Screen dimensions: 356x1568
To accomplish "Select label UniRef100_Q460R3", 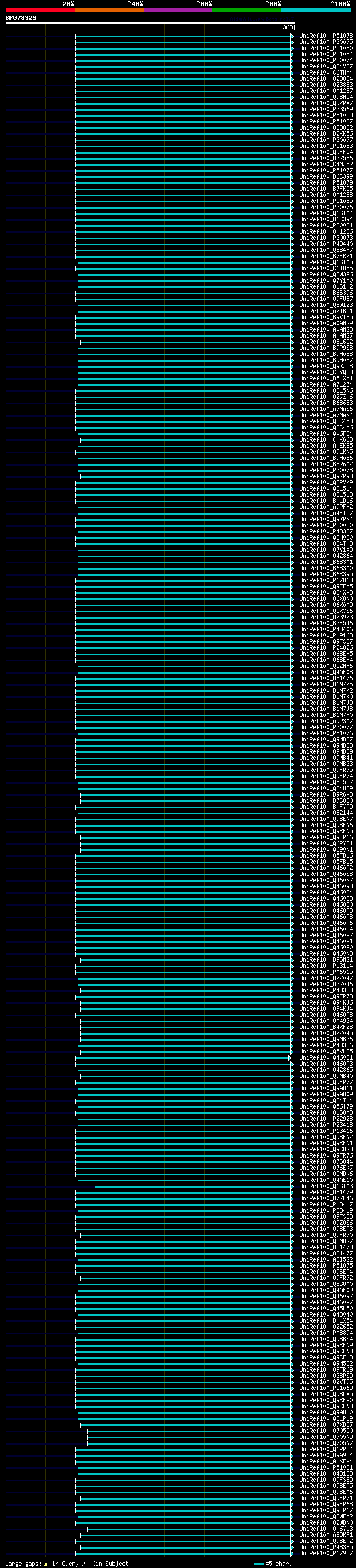I will point(326,886).
